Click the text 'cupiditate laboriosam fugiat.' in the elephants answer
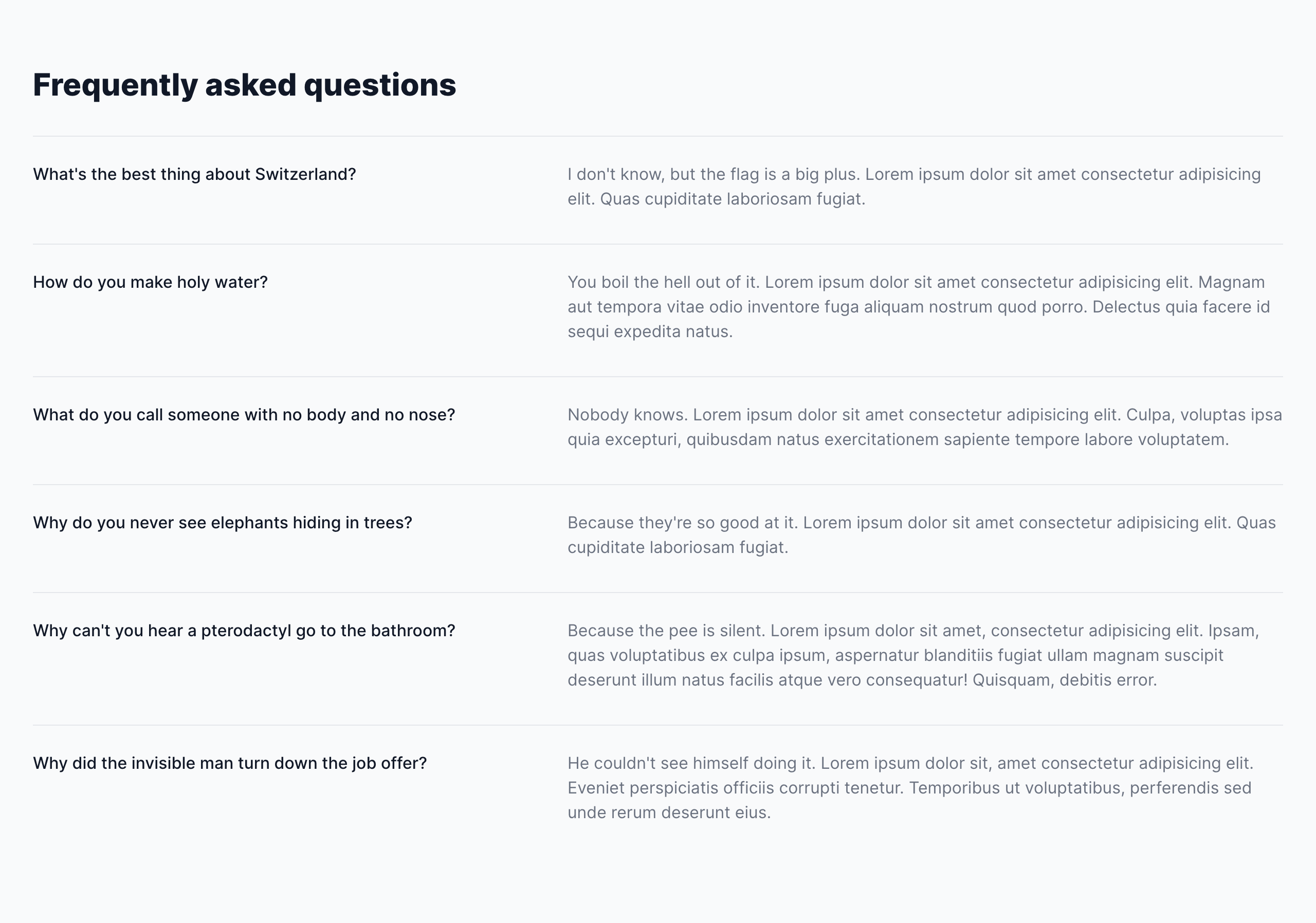The image size is (1316, 923). 678,548
